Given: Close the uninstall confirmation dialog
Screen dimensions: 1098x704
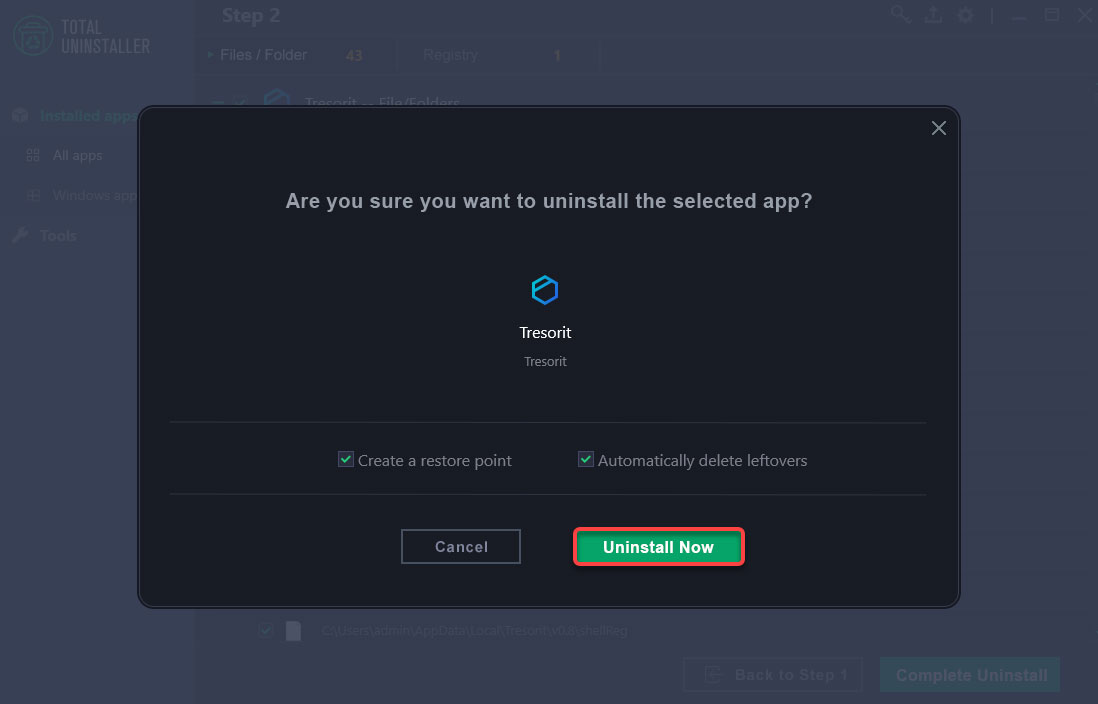Looking at the screenshot, I should 938,128.
